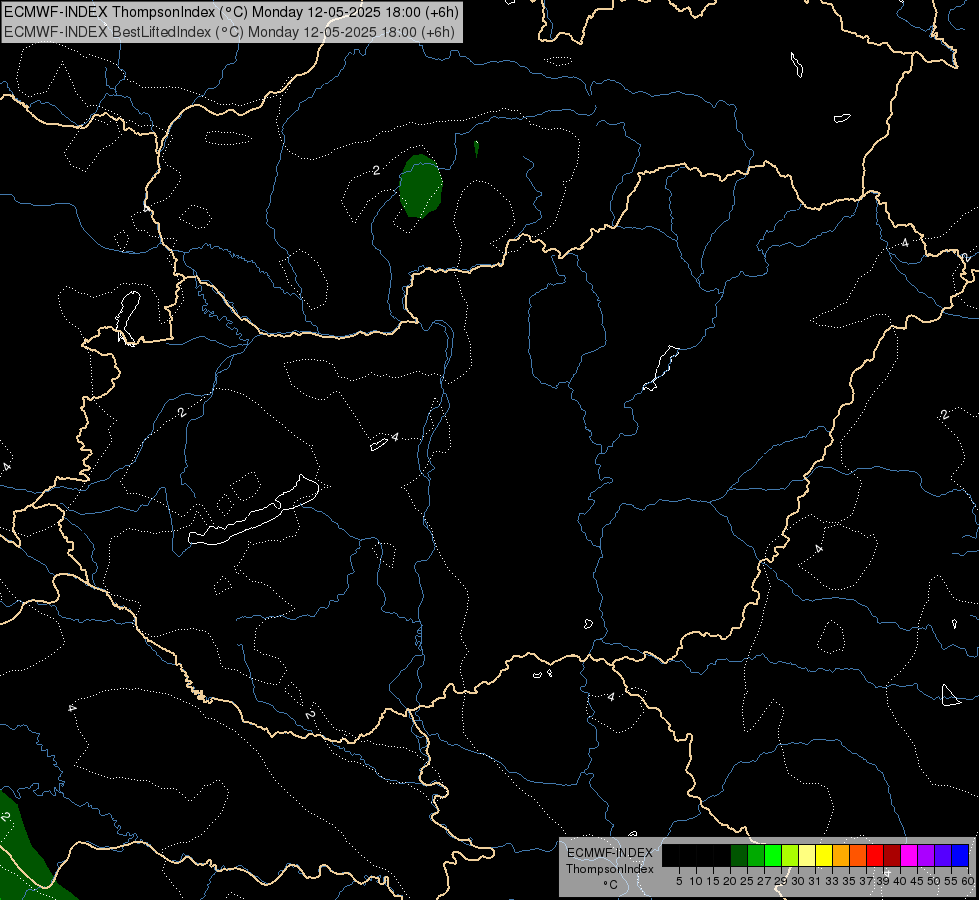
Task: Click legend tick value 10
Action: pyautogui.click(x=696, y=881)
